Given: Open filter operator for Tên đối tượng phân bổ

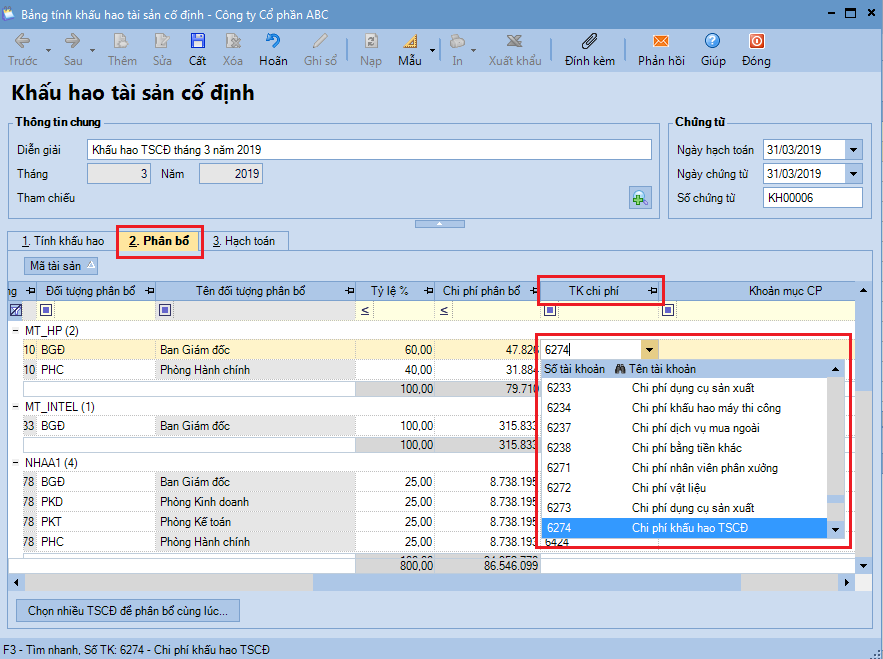Looking at the screenshot, I should pos(165,310).
